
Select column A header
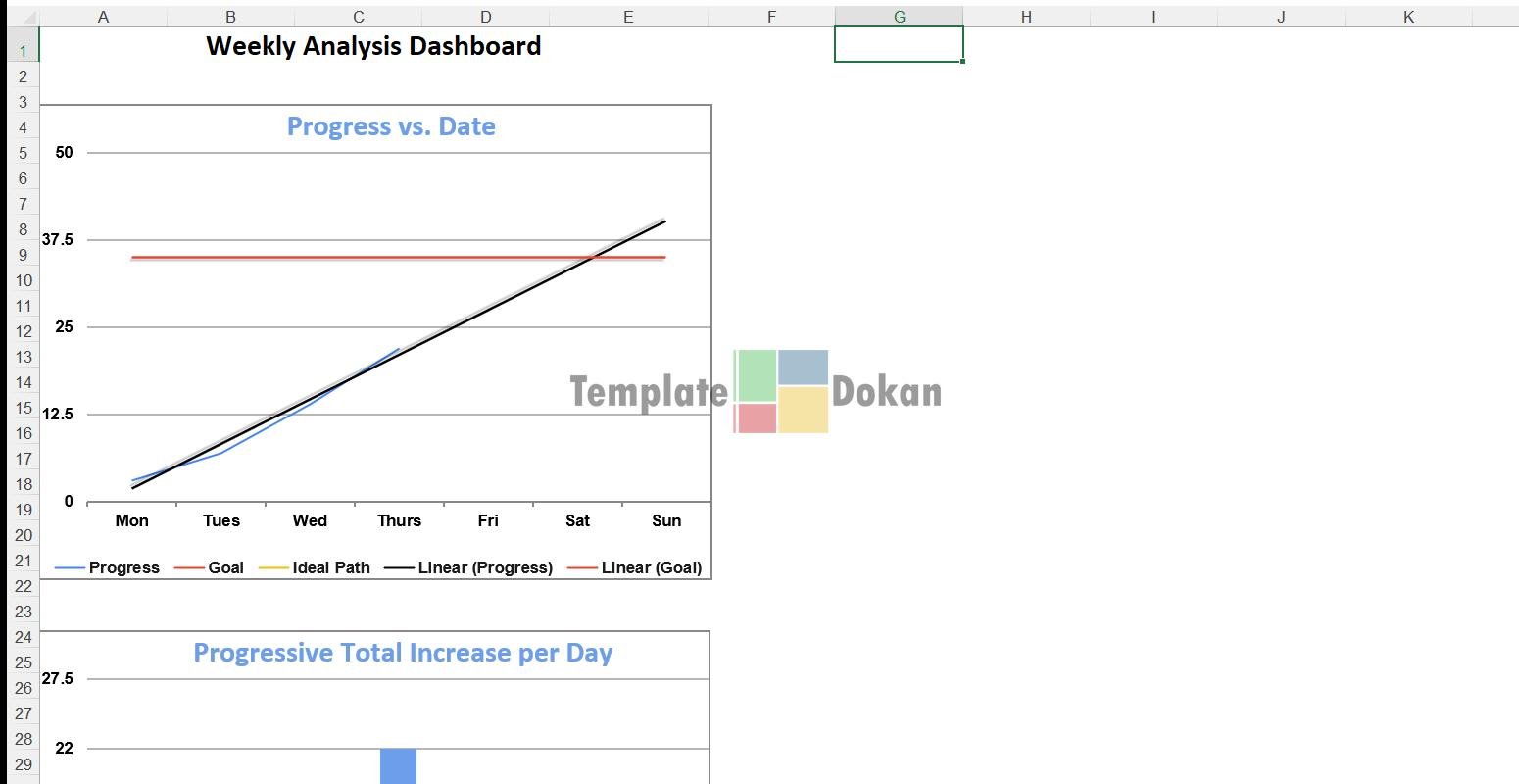tap(103, 17)
